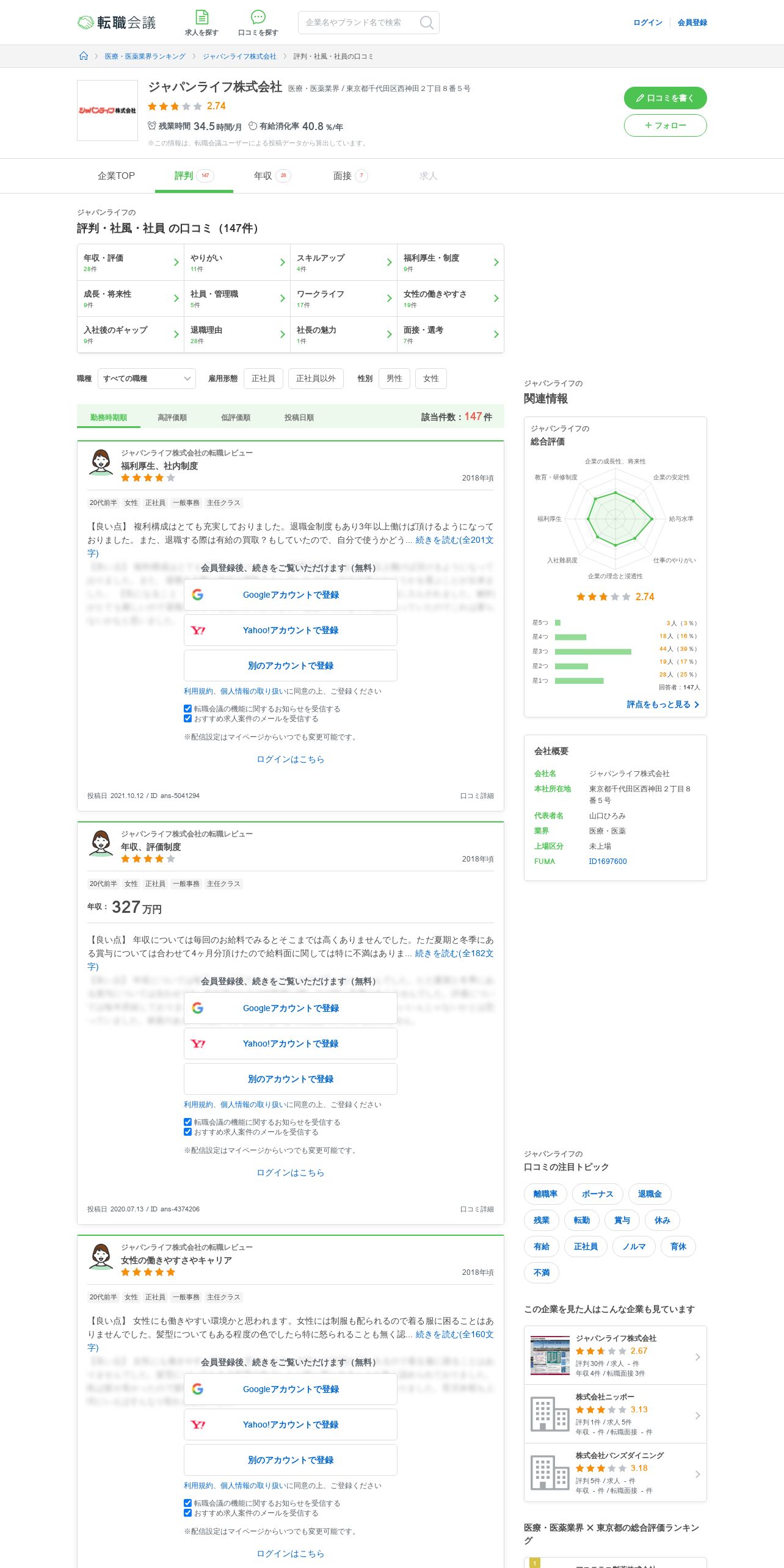The image size is (784, 1568).
Task: Click the フォロー button
Action: pyautogui.click(x=666, y=125)
